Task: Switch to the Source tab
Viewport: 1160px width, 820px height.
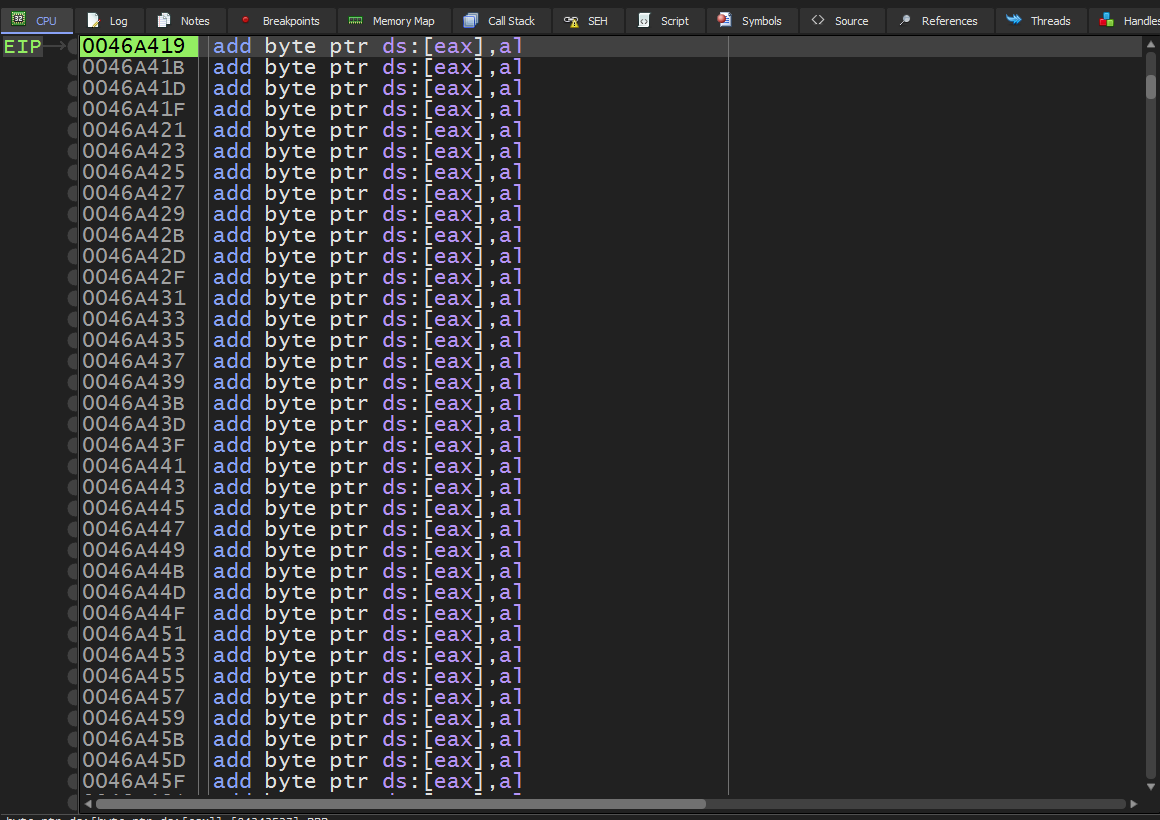Action: pyautogui.click(x=839, y=20)
